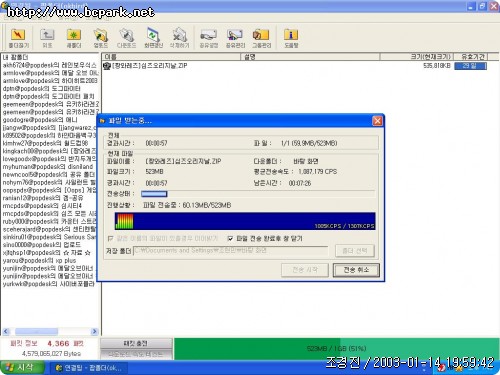Click the blue transfer speed graph
Viewport: 500px width, 375px height.
coord(245,221)
